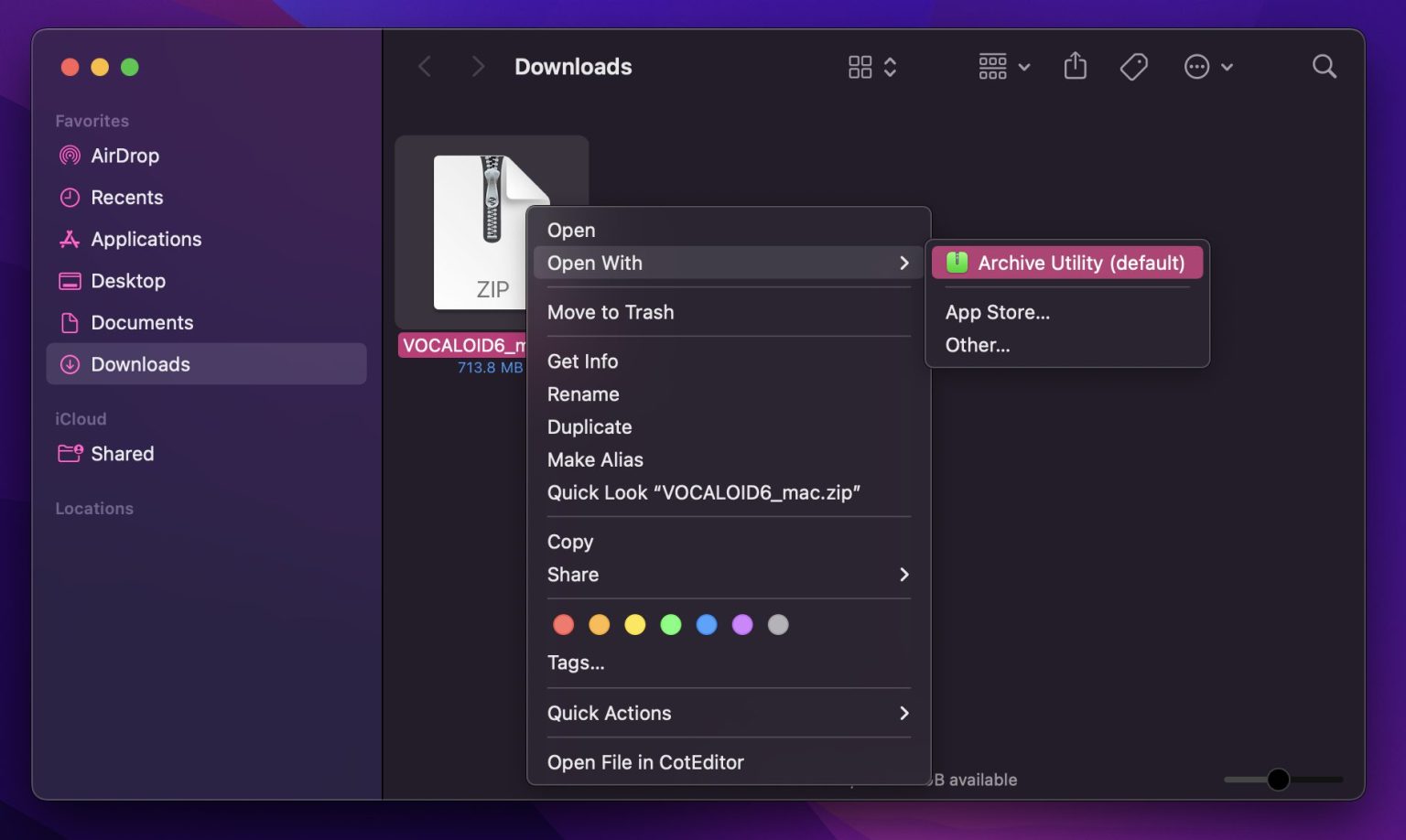1406x840 pixels.
Task: Expand the Open With submenu
Action: pos(594,263)
